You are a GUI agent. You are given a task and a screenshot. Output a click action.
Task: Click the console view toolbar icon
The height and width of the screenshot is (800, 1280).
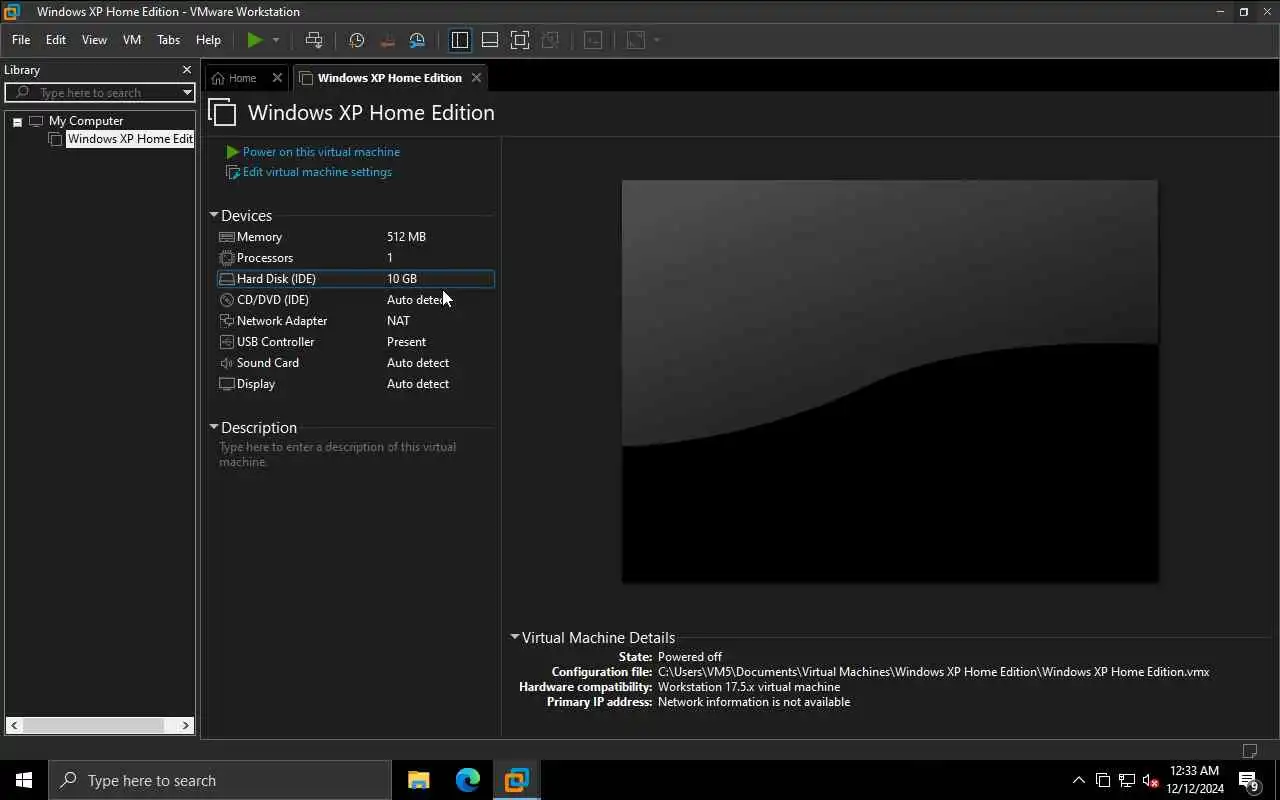coord(593,40)
